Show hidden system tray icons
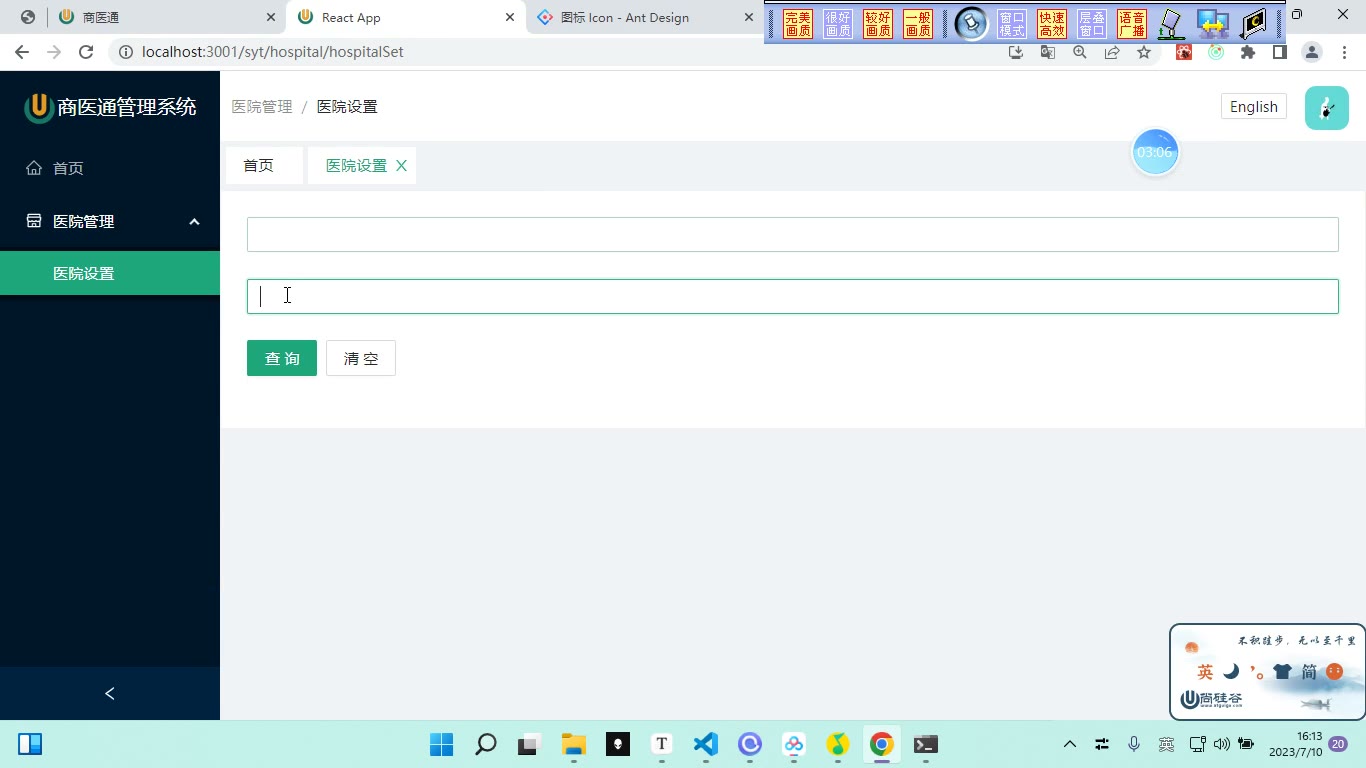The width and height of the screenshot is (1366, 768). 1070,744
